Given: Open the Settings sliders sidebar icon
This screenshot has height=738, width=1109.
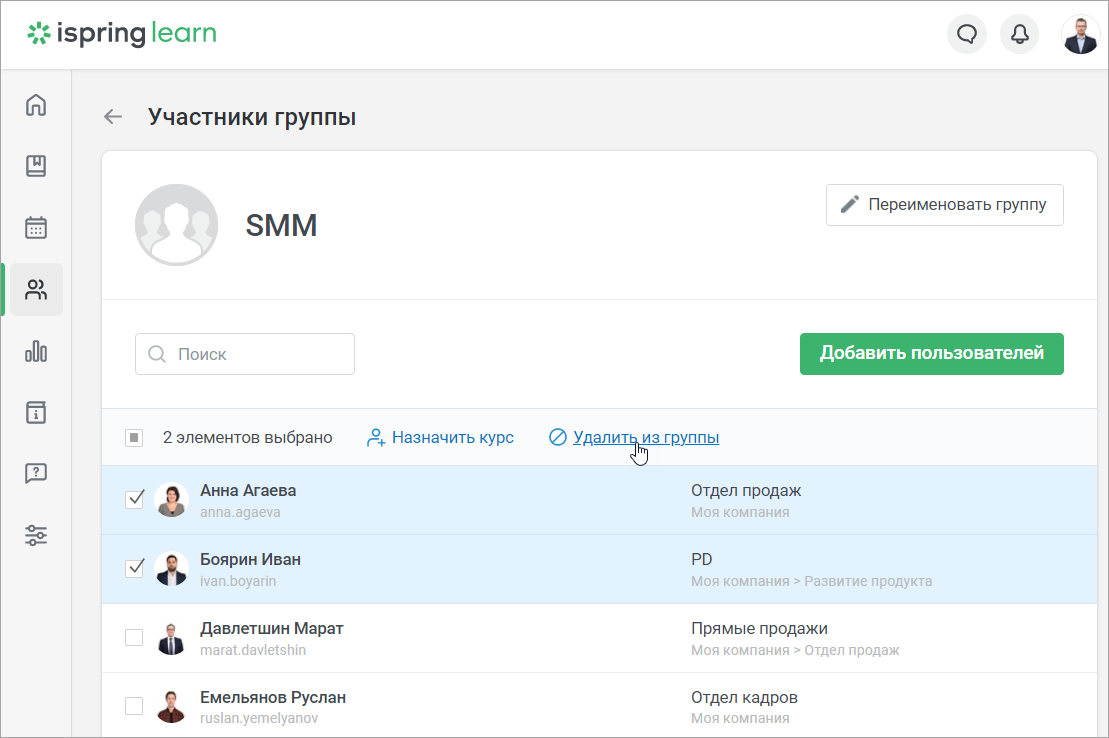Looking at the screenshot, I should (36, 535).
